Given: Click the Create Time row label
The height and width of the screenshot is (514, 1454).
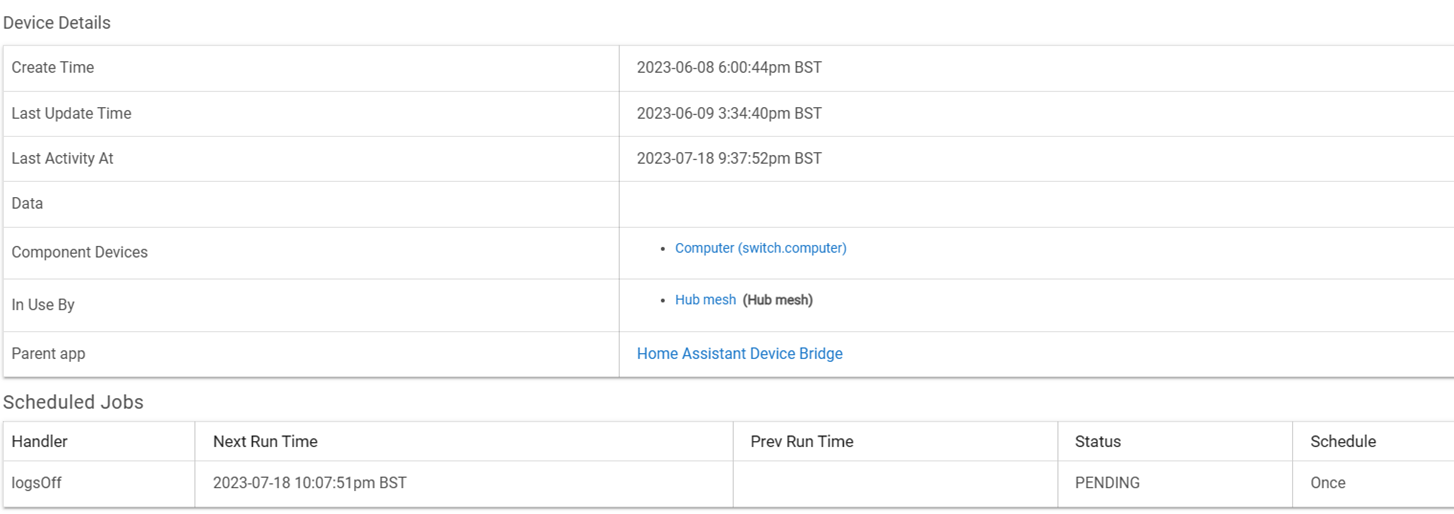Looking at the screenshot, I should tap(53, 68).
